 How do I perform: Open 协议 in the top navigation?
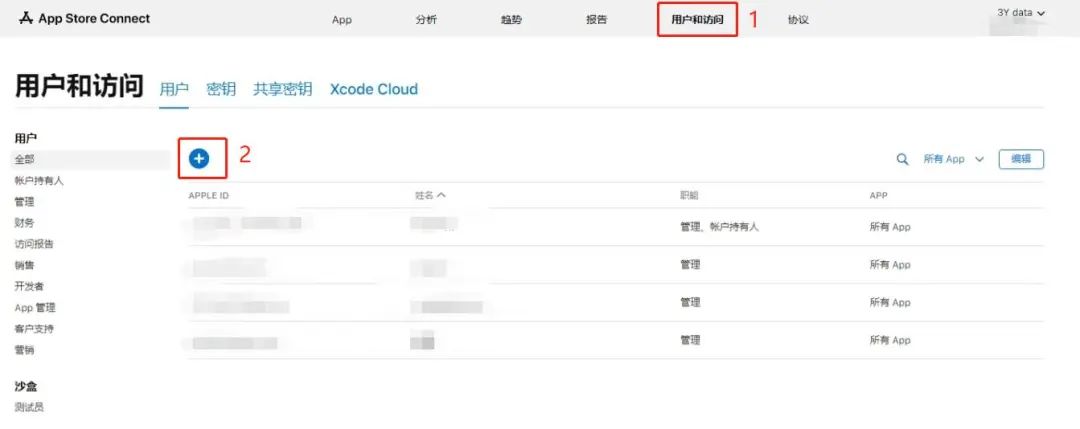798,20
